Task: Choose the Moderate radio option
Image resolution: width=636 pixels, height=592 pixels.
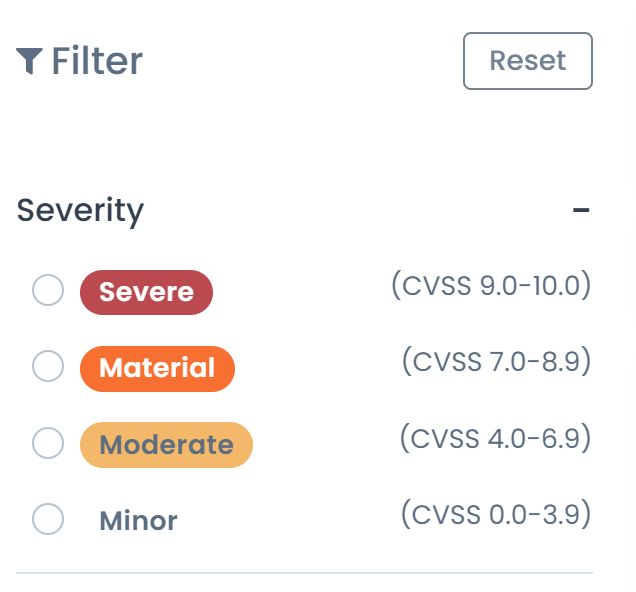Action: pyautogui.click(x=48, y=443)
